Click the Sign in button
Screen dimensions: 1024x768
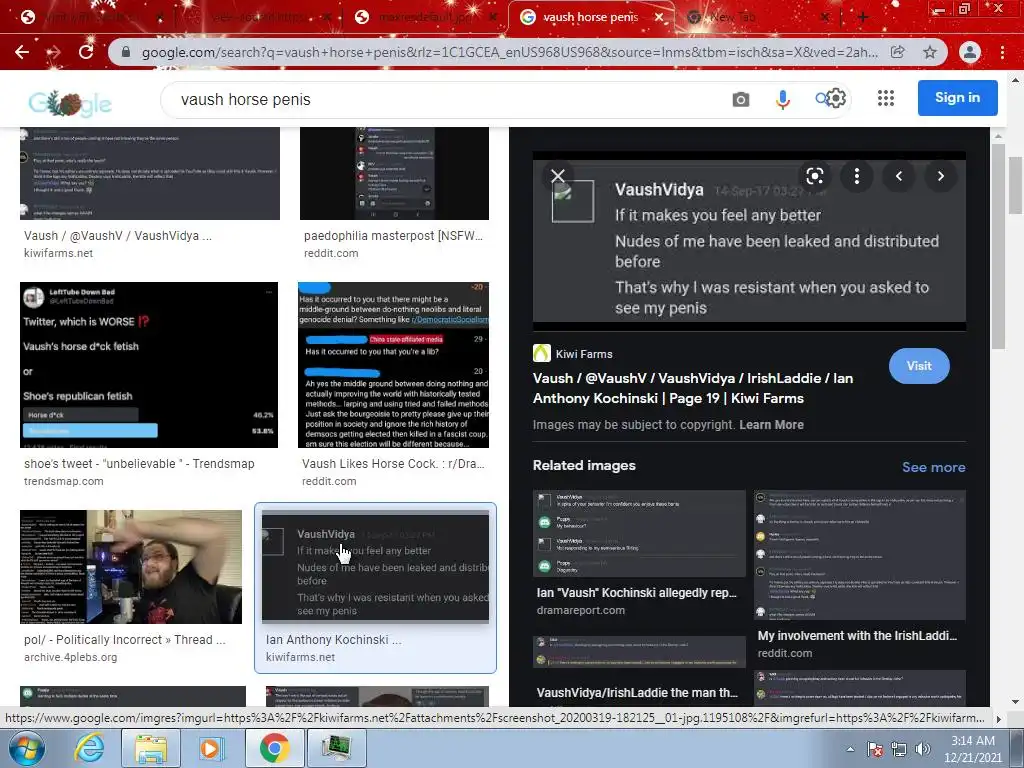957,97
